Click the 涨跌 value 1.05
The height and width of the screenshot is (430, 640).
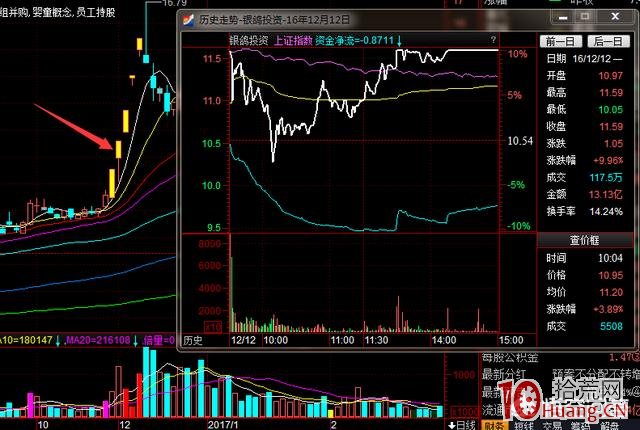pos(614,144)
